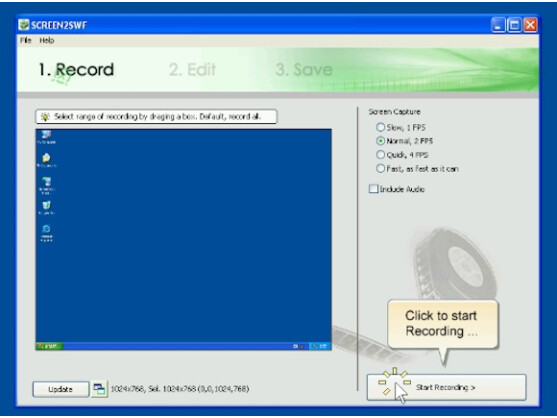Click Recycle Bin icon in preview
Image resolution: width=557 pixels, height=418 pixels.
point(46,208)
